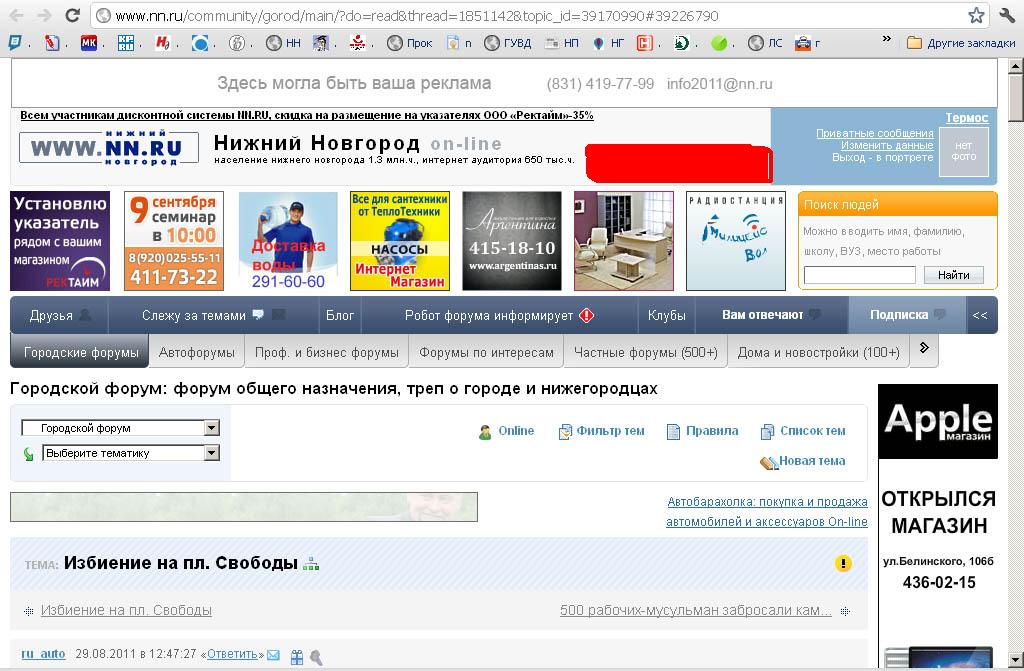Click the red alert icon in Робот форума
This screenshot has height=671, width=1024.
(586, 315)
